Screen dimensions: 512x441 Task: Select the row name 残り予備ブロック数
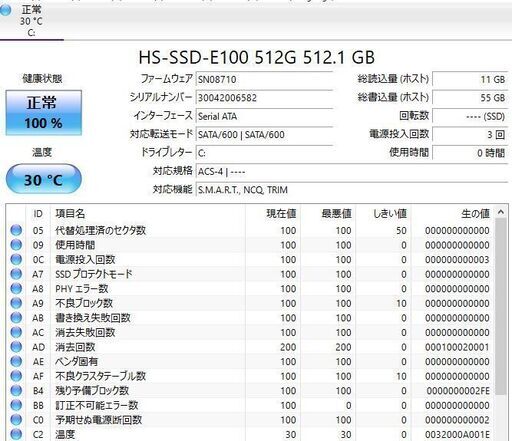(x=92, y=391)
